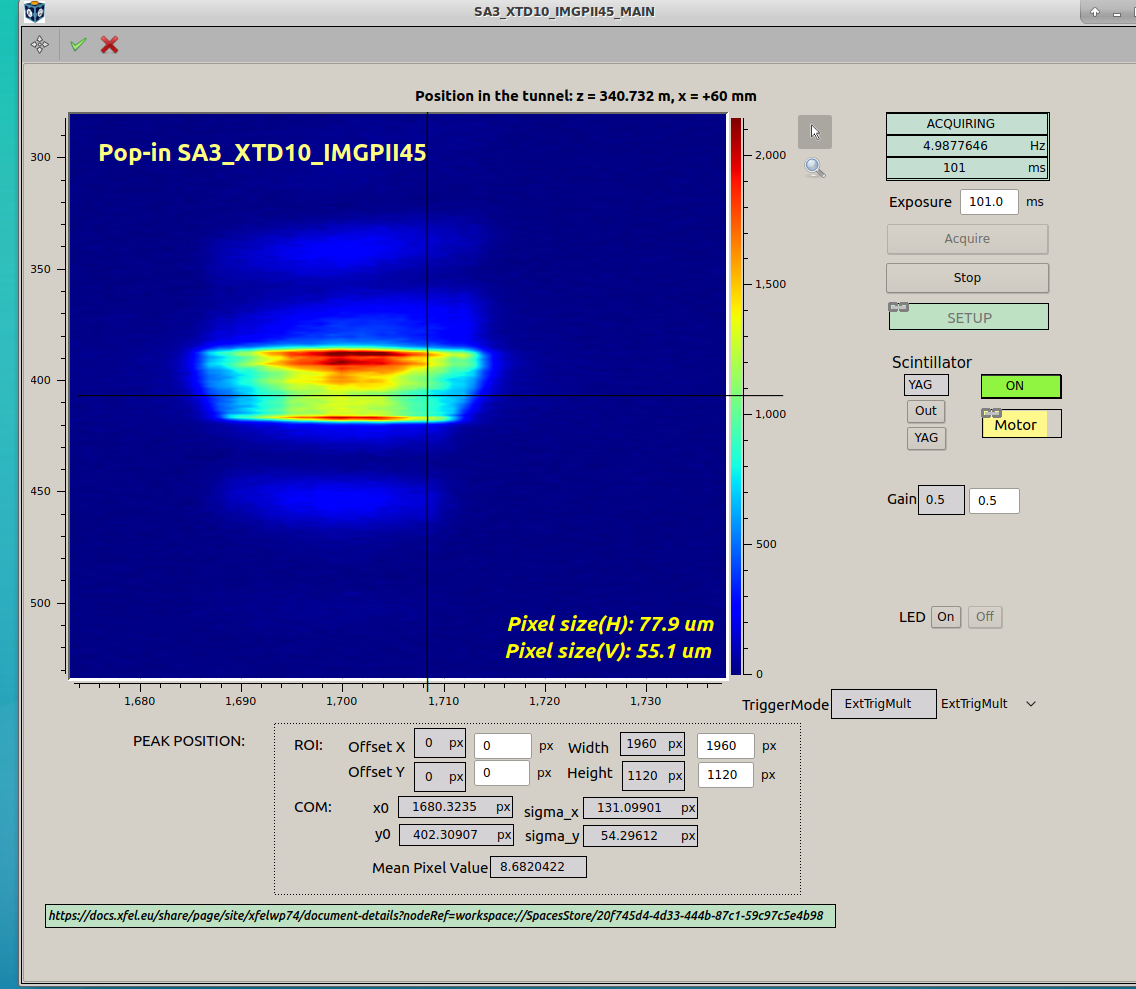Click the green checkmark apply icon
Screen dimensions: 1136x989
pos(78,45)
